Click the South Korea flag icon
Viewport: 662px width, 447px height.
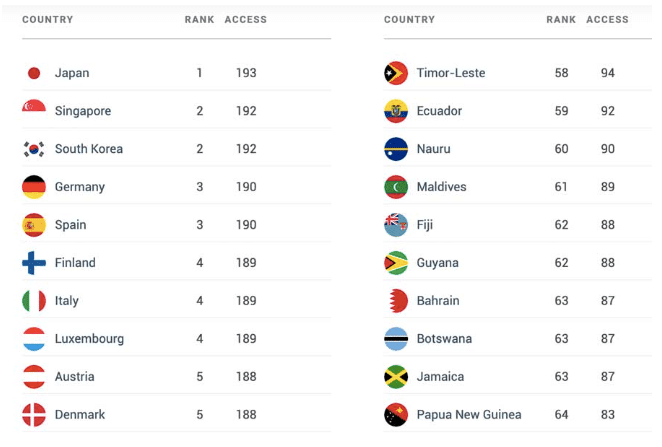pyautogui.click(x=34, y=149)
